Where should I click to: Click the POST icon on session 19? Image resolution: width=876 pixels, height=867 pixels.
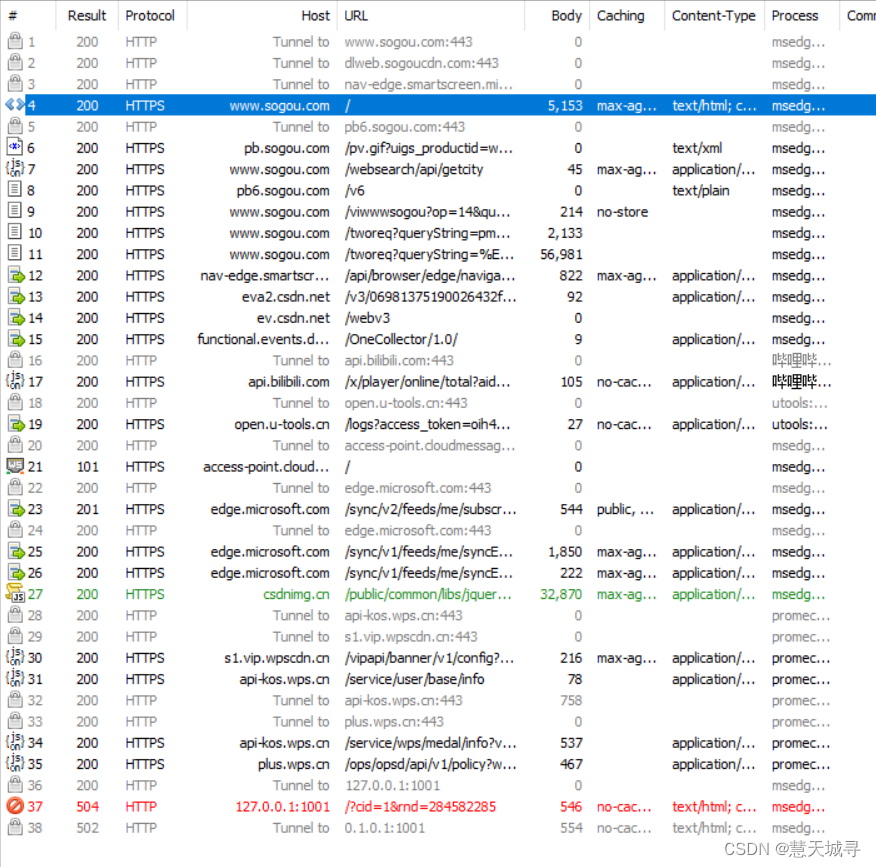coord(17,423)
